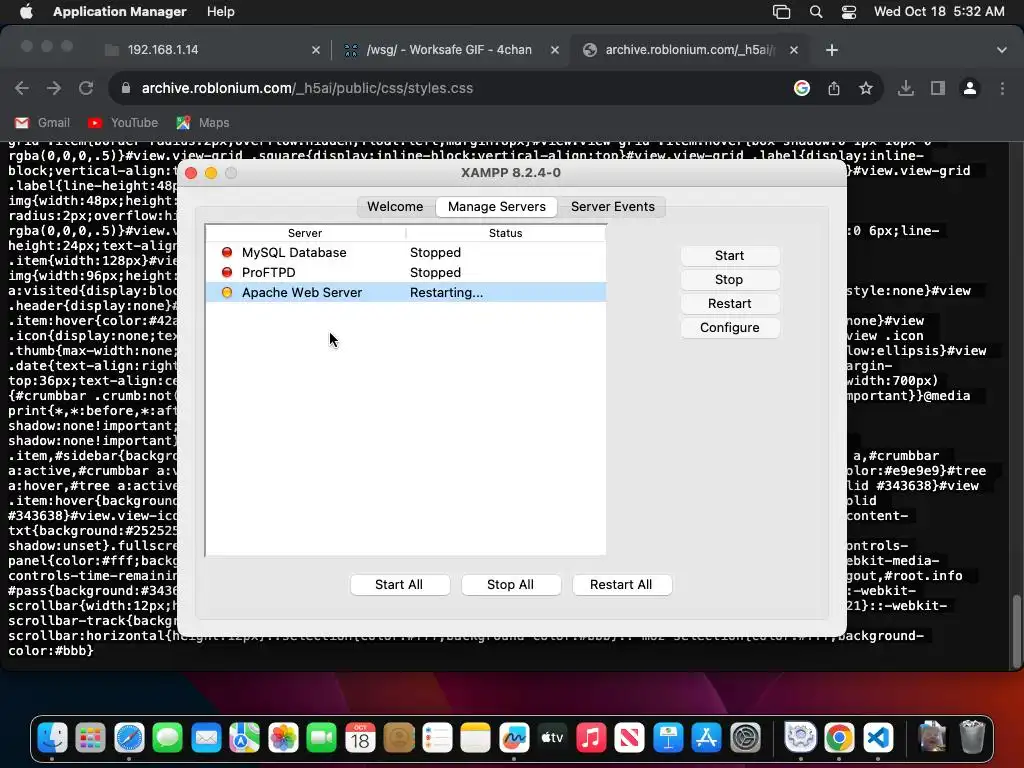
Task: Reload the page in Chrome
Action: tap(86, 88)
